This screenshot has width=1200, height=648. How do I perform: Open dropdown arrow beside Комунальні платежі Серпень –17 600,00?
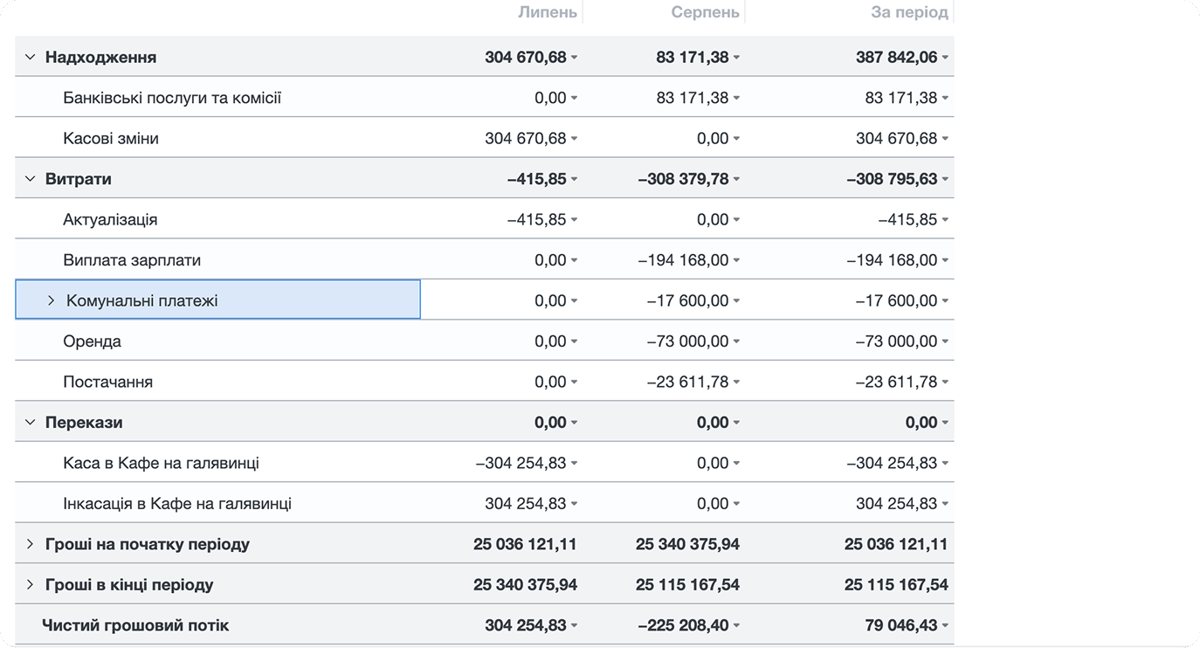(x=737, y=301)
